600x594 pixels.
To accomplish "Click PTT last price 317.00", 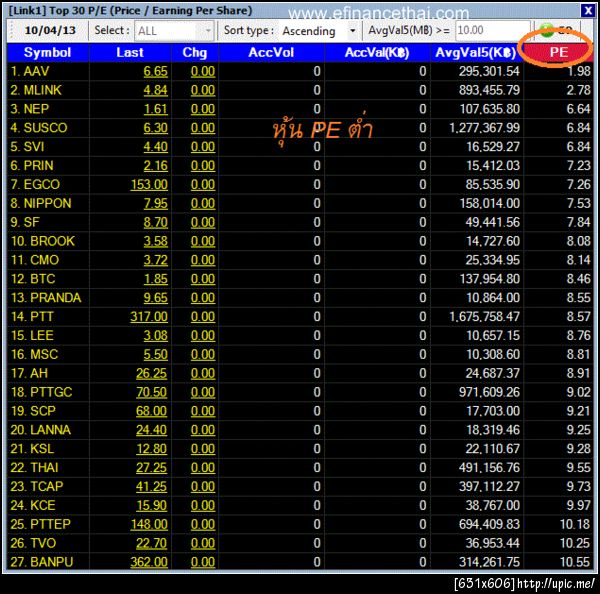I will point(149,317).
